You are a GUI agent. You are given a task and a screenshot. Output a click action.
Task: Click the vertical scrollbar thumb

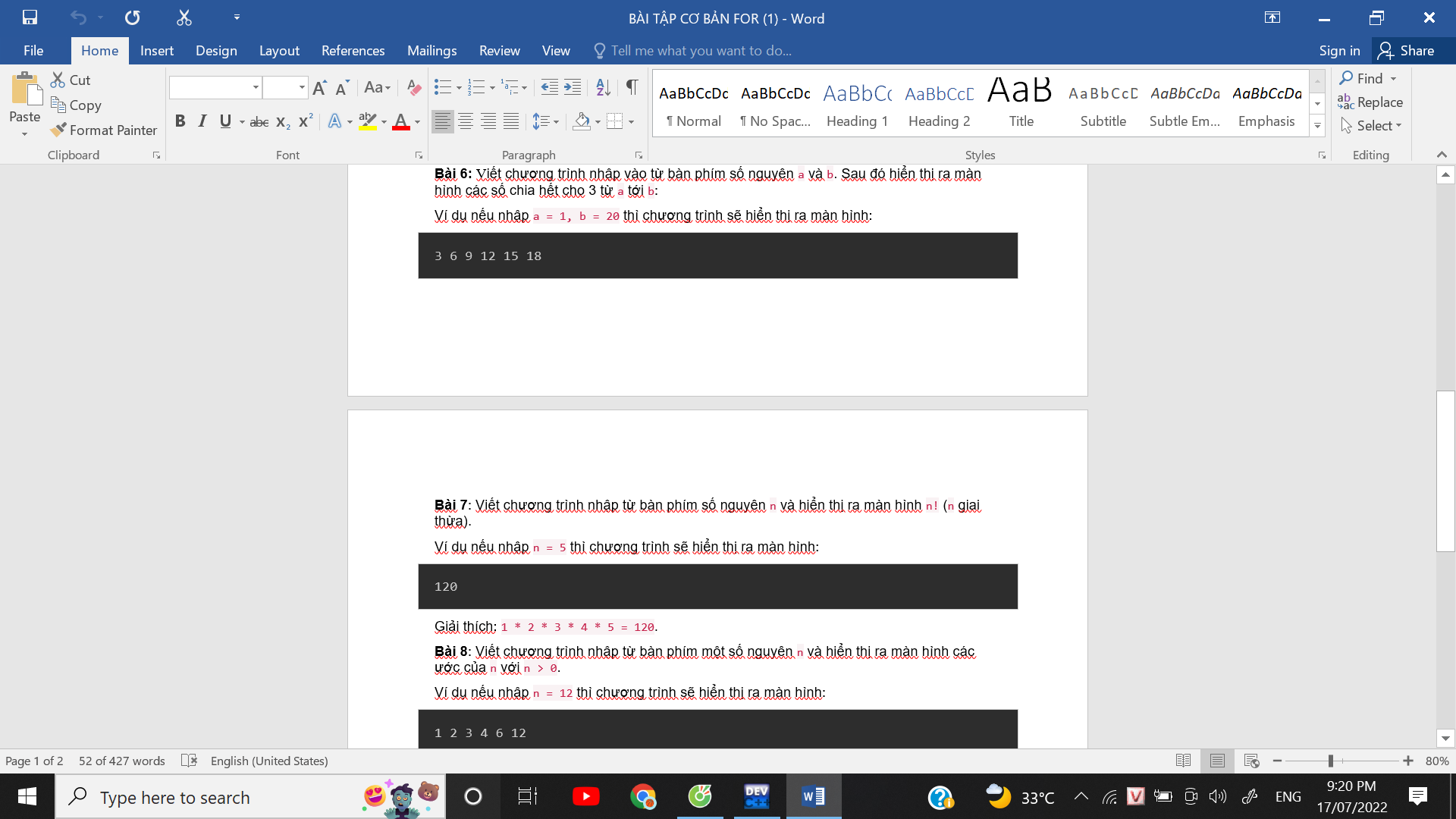(x=1445, y=471)
